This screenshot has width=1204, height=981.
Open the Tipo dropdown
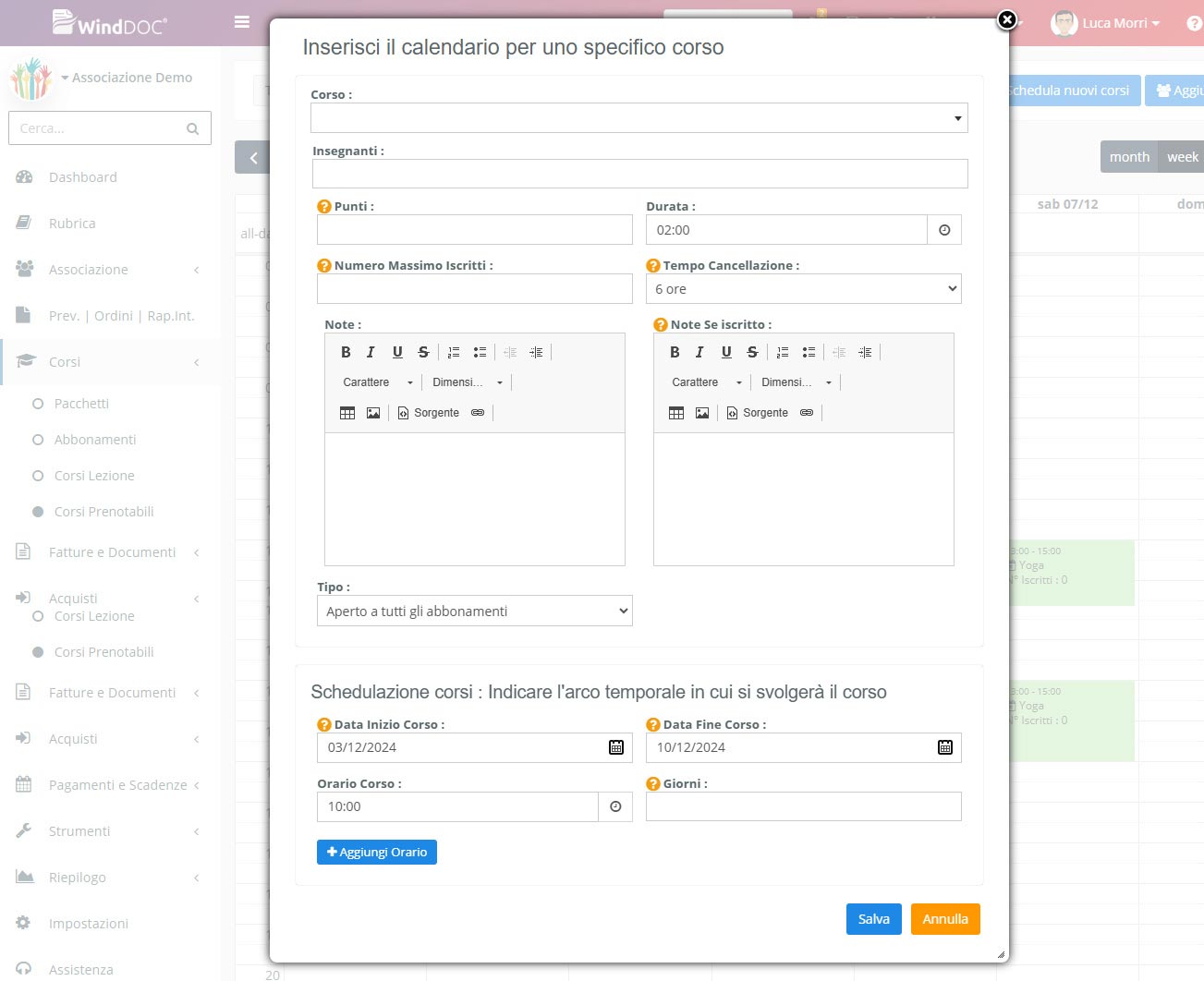(x=474, y=612)
